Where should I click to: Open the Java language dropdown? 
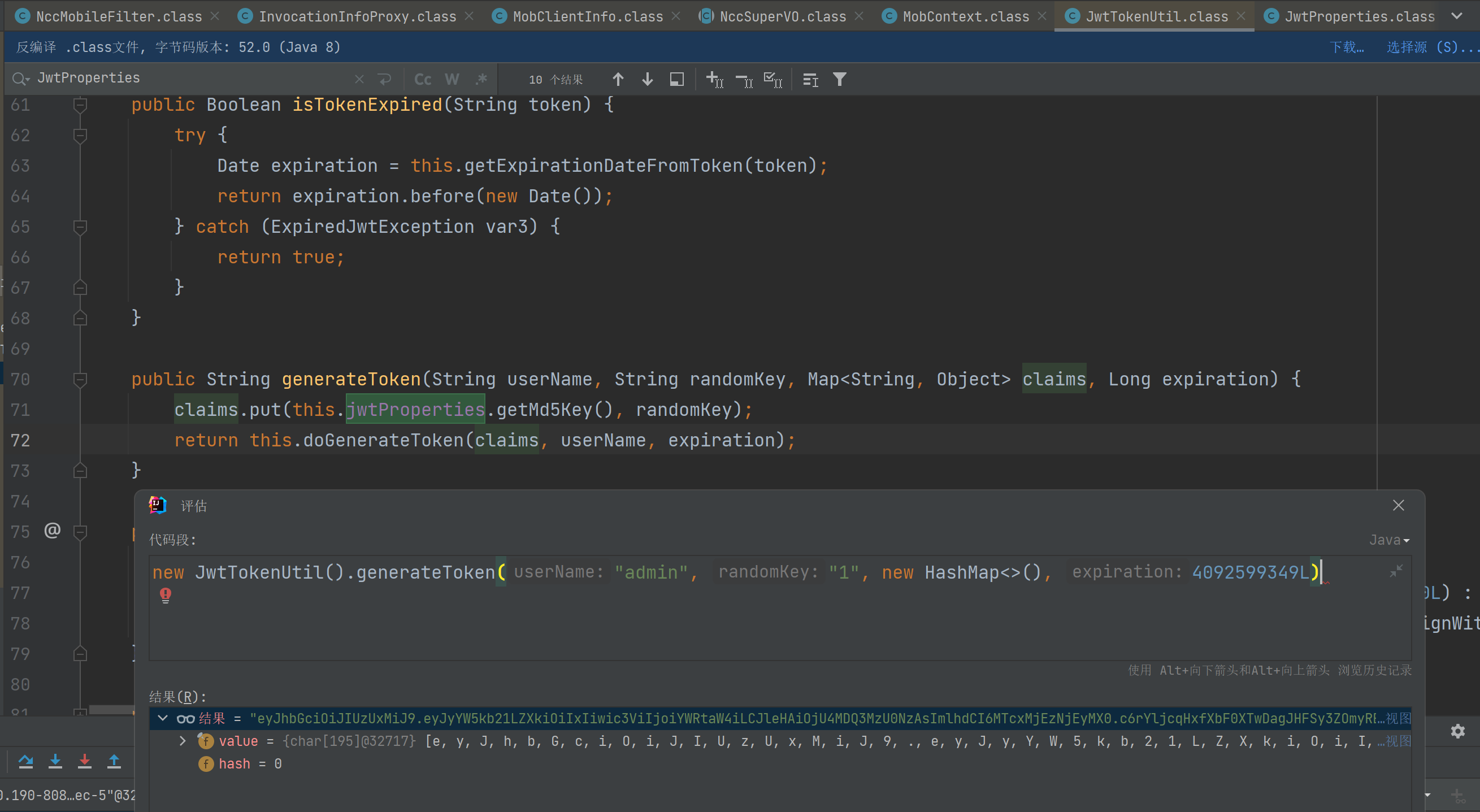coord(1388,540)
